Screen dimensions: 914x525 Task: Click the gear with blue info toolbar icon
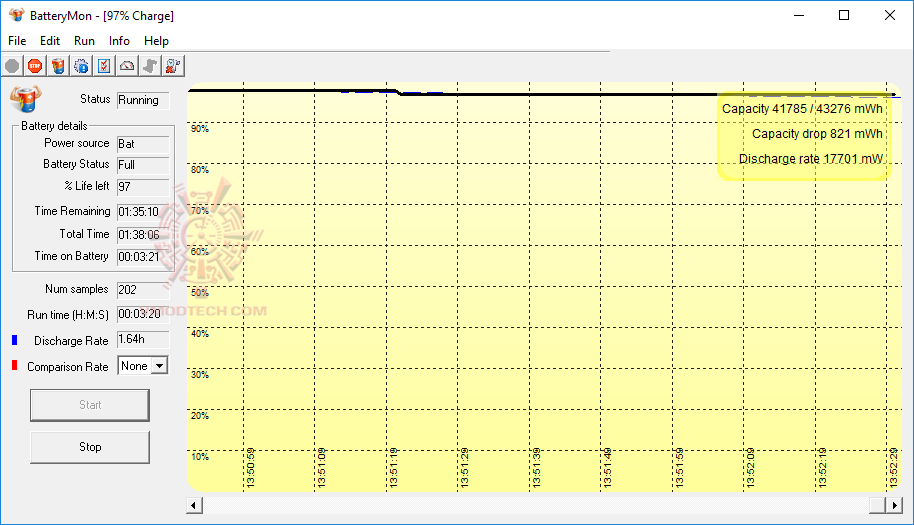tap(81, 66)
